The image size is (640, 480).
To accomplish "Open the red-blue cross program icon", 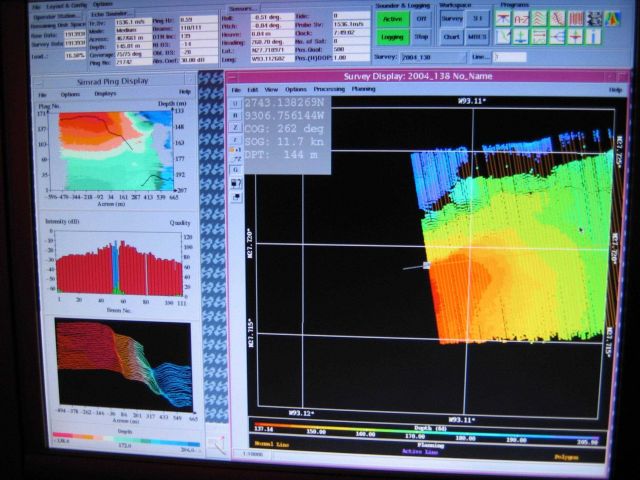I will [576, 37].
